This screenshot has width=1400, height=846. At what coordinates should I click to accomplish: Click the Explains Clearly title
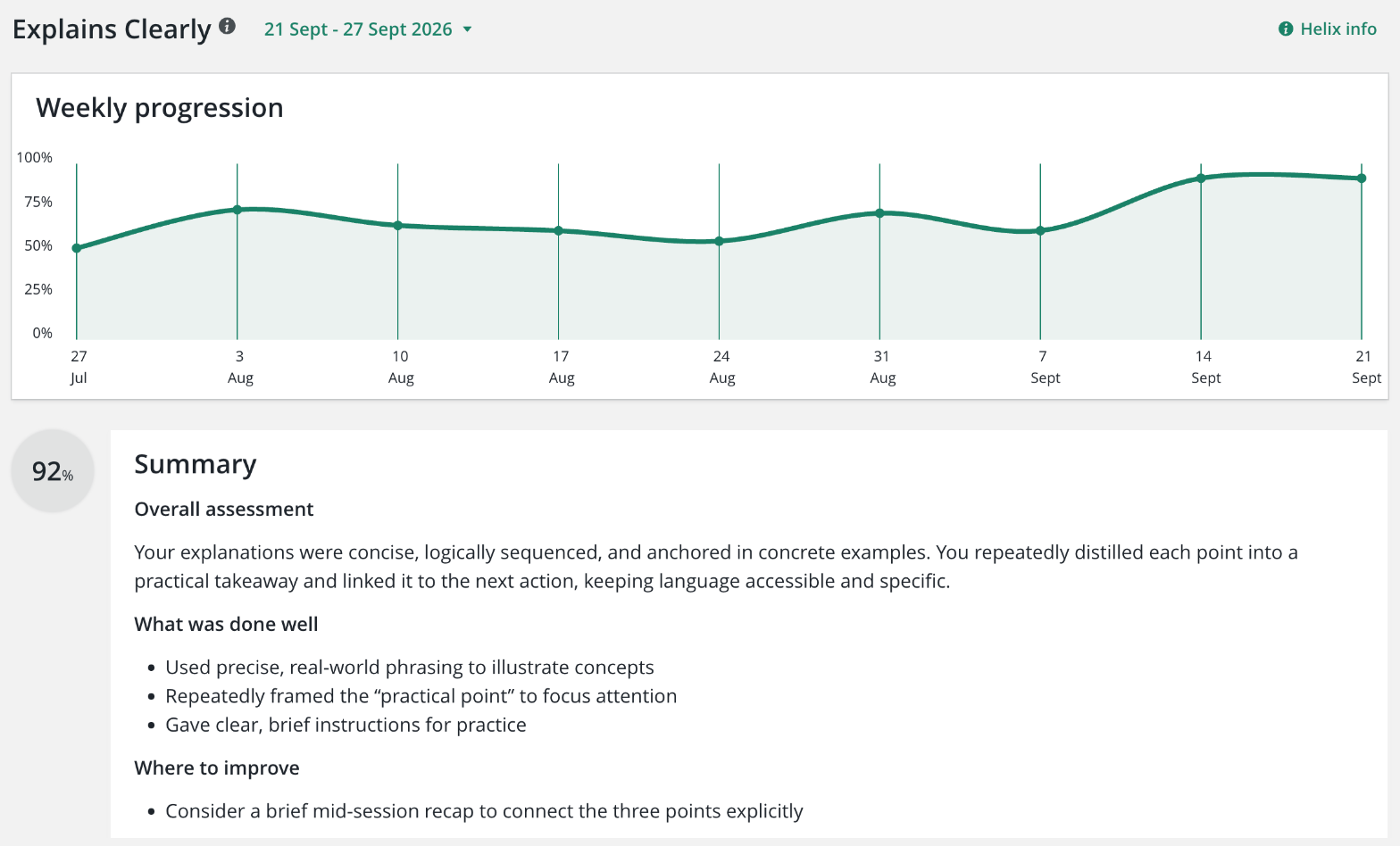[x=112, y=29]
